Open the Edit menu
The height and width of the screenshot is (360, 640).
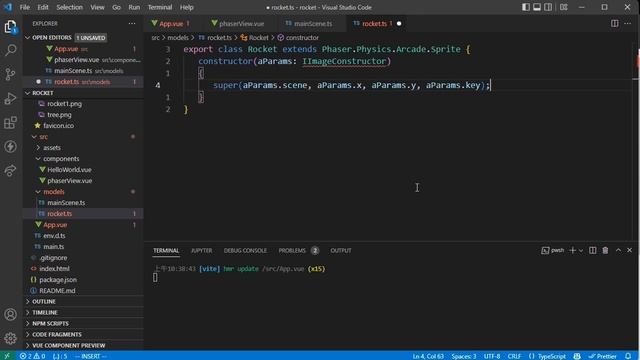point(43,7)
